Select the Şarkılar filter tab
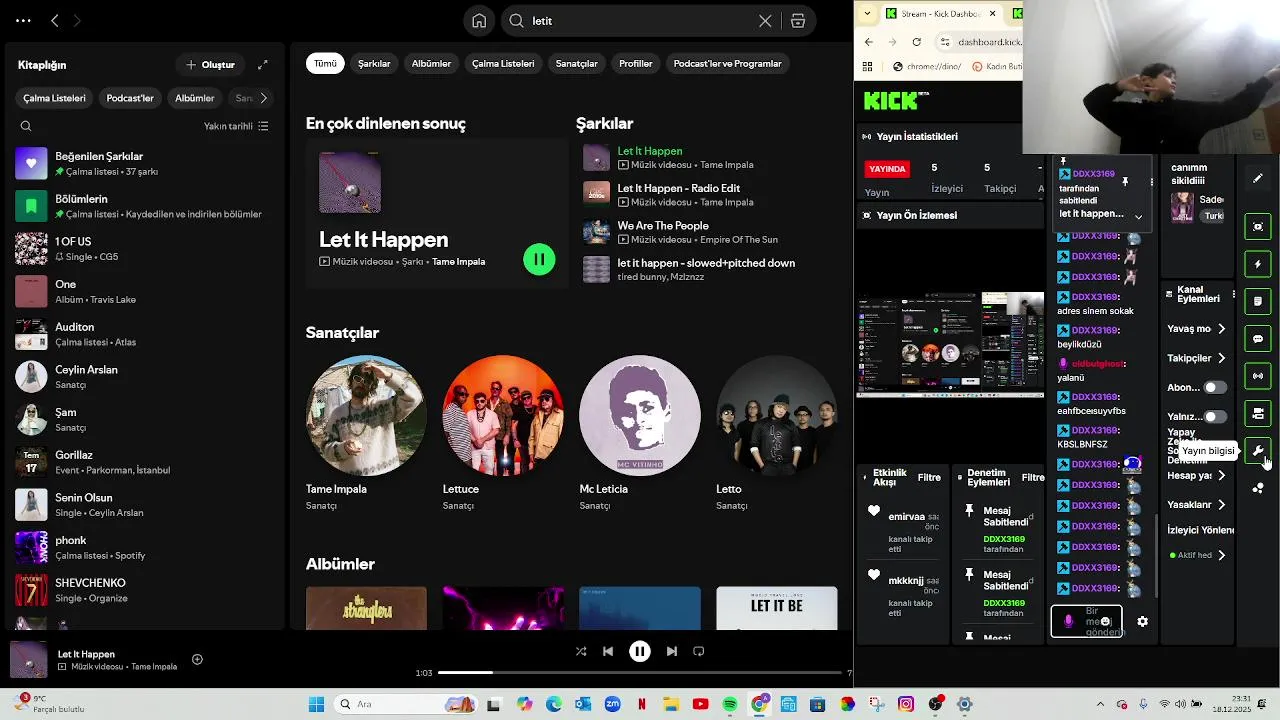Screen dimensions: 1280x720 click(x=374, y=63)
